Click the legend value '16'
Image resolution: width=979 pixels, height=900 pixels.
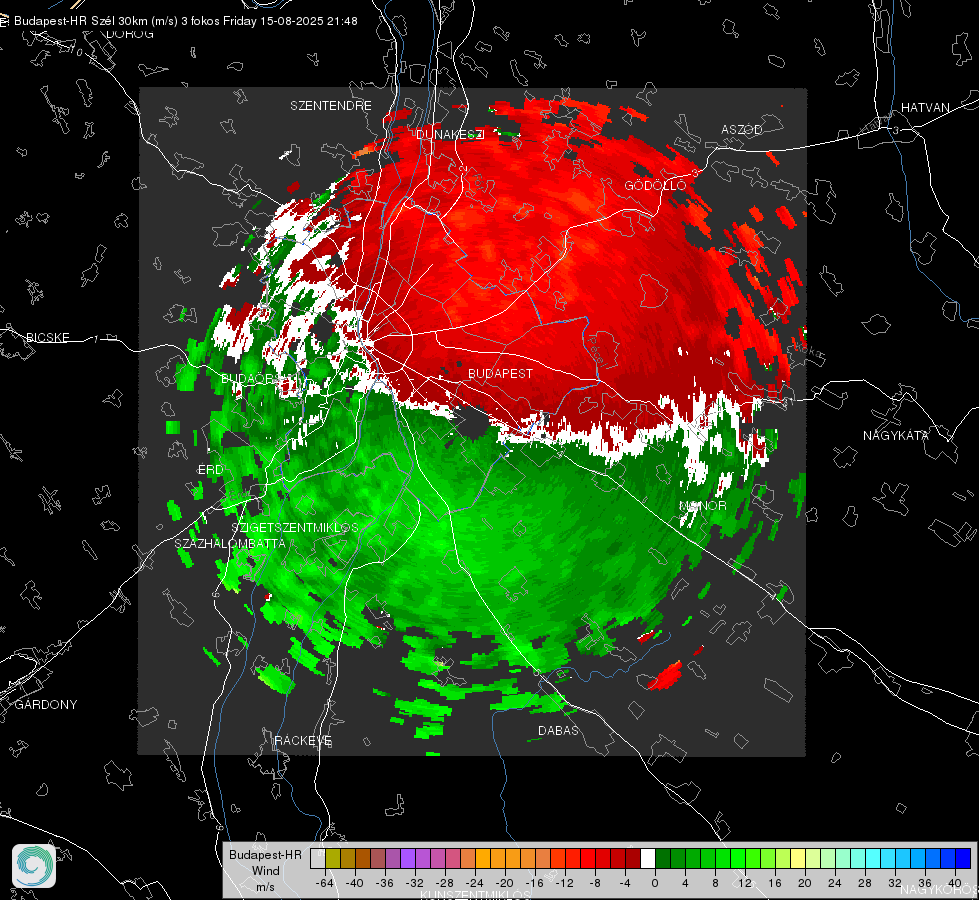coord(775,883)
